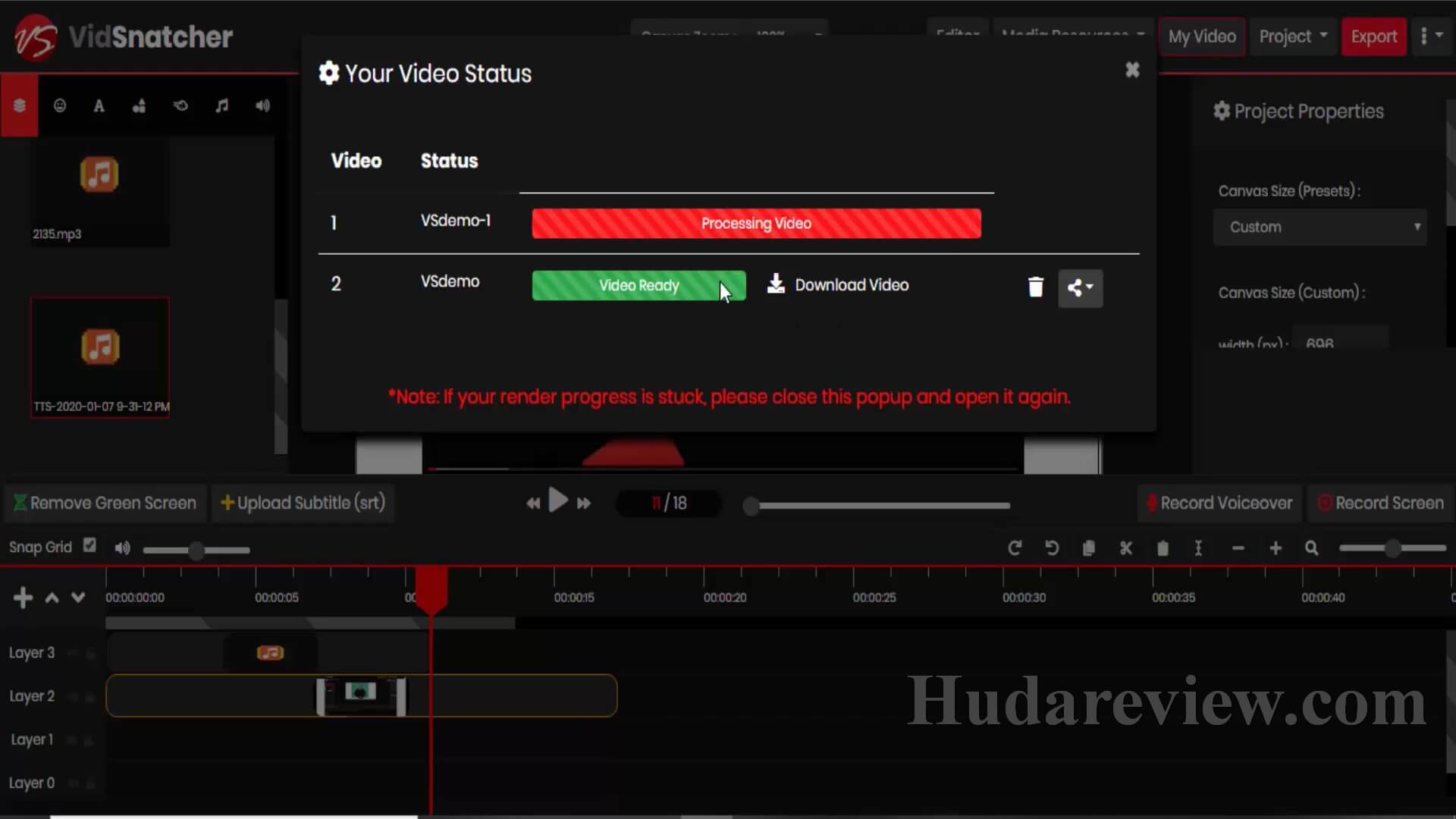
Task: Select the 2135.mp3 audio thumbnail
Action: point(100,192)
